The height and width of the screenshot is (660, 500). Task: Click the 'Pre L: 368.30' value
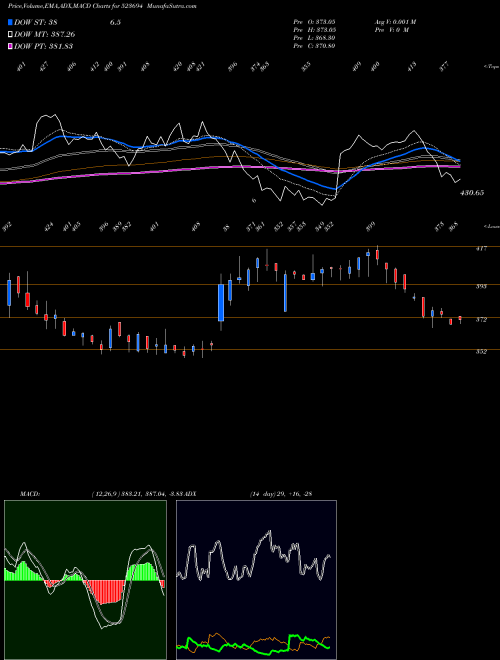tap(314, 38)
